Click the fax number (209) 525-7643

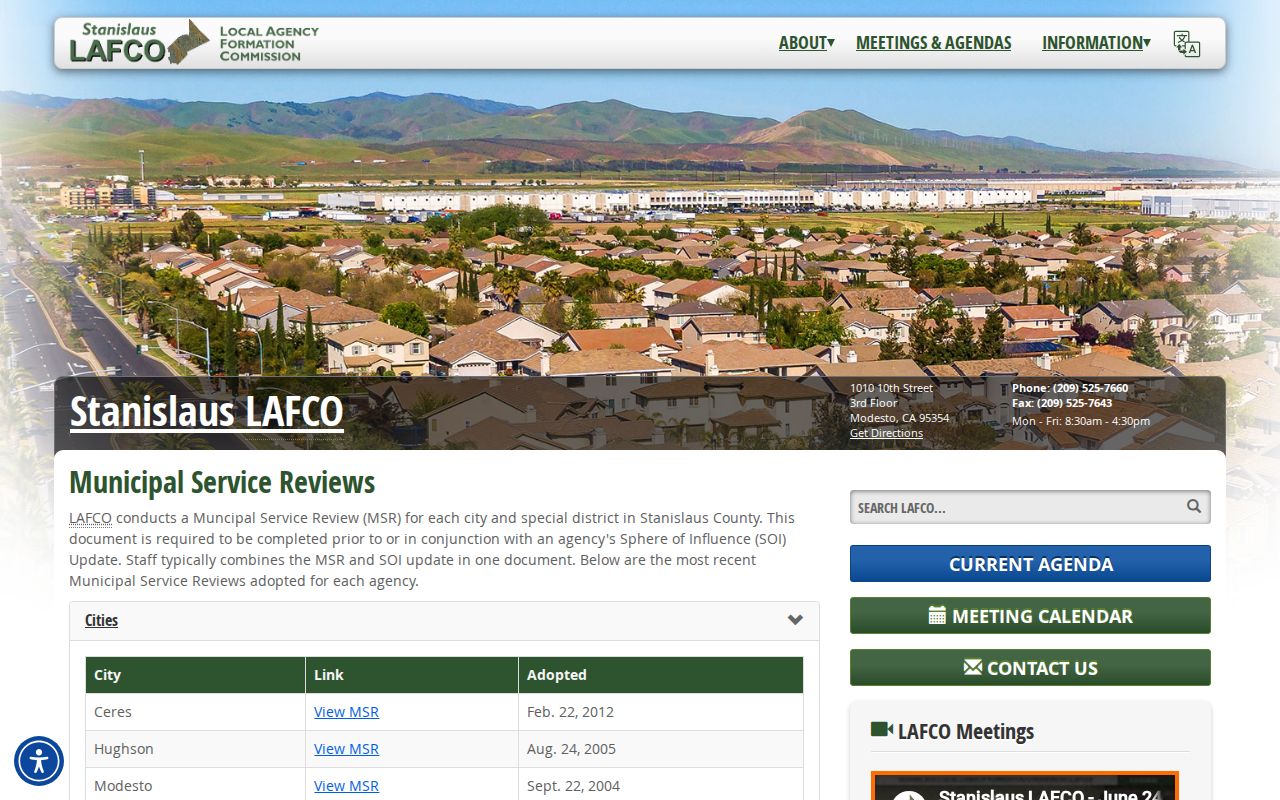tap(1074, 403)
